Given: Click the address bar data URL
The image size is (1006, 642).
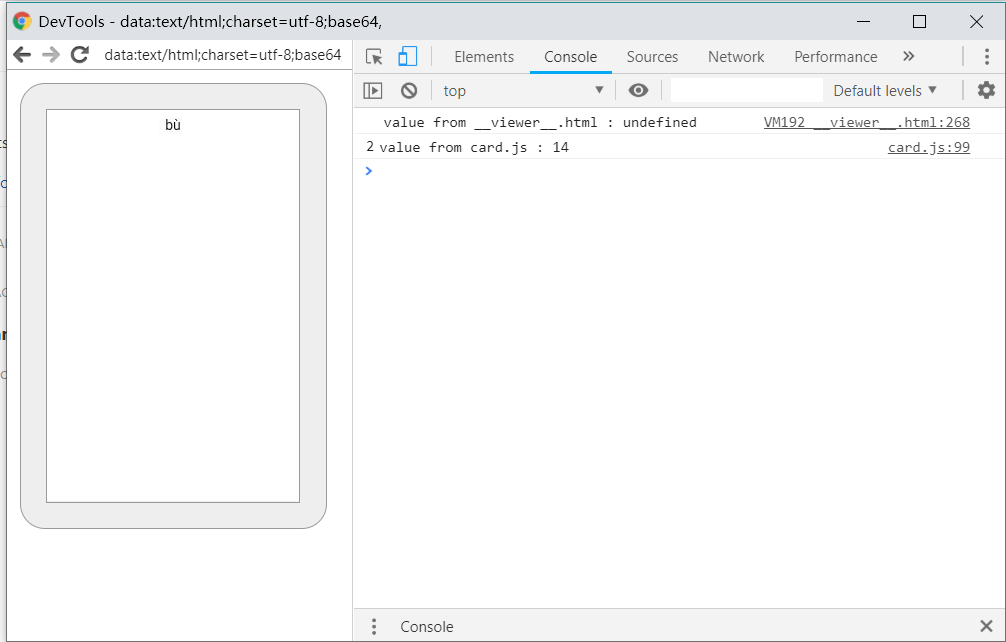Looking at the screenshot, I should click(223, 55).
